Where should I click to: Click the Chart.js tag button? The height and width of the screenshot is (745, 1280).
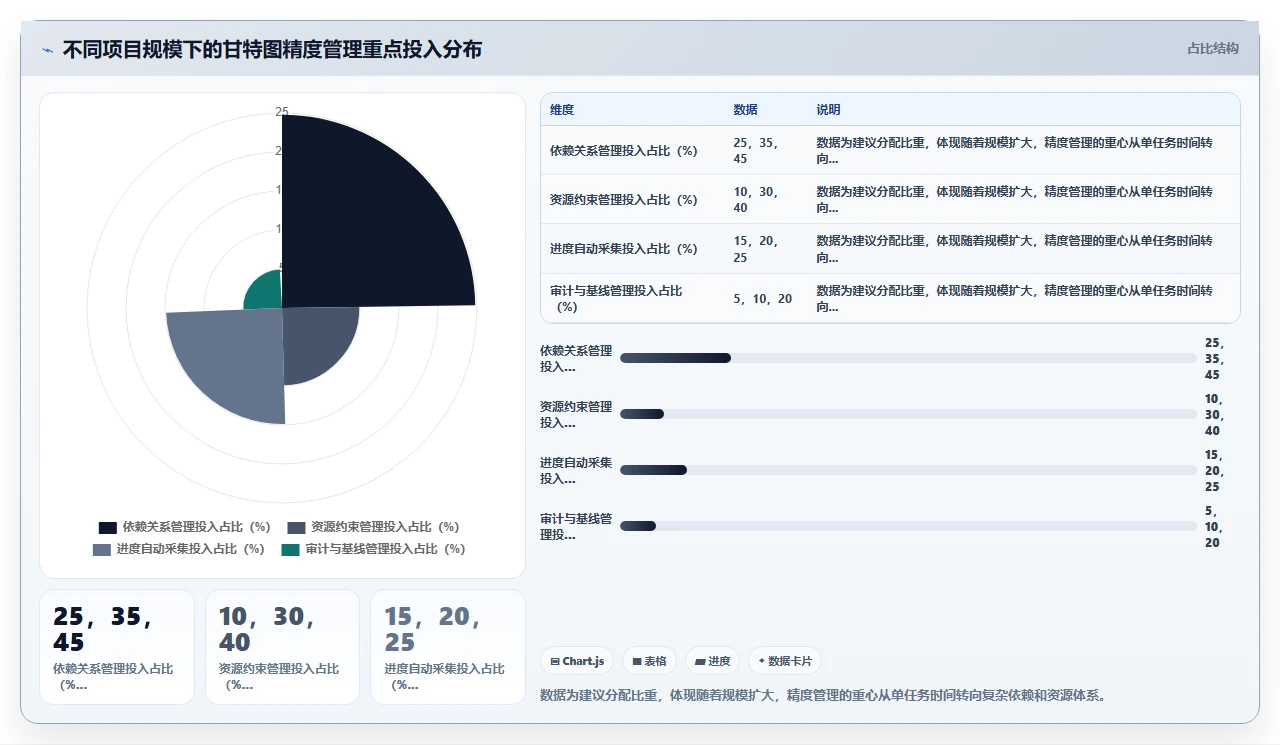pos(577,661)
